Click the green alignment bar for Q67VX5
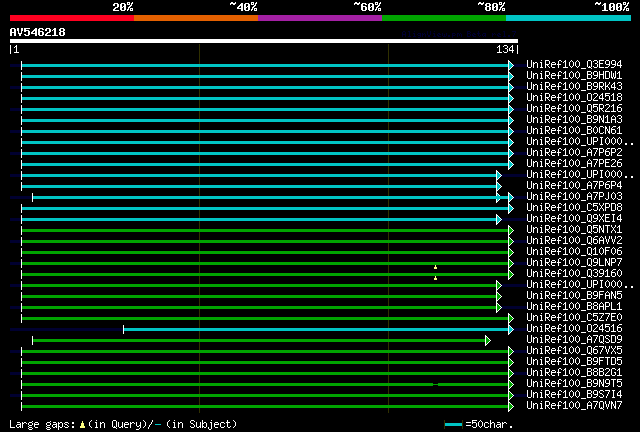Viewport: 640px width, 432px height. (265, 351)
